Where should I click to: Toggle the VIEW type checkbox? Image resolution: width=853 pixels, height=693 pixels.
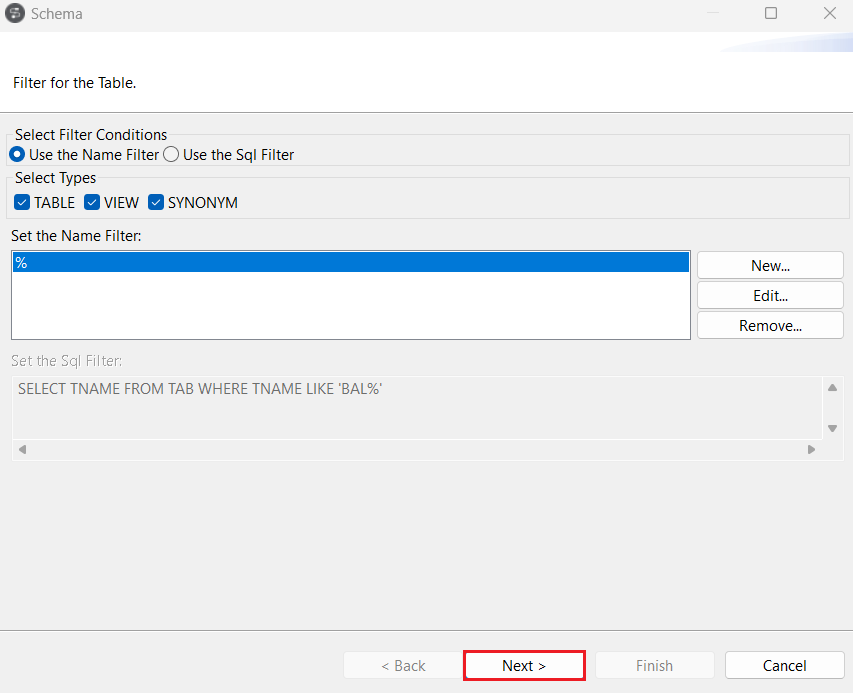tap(93, 203)
